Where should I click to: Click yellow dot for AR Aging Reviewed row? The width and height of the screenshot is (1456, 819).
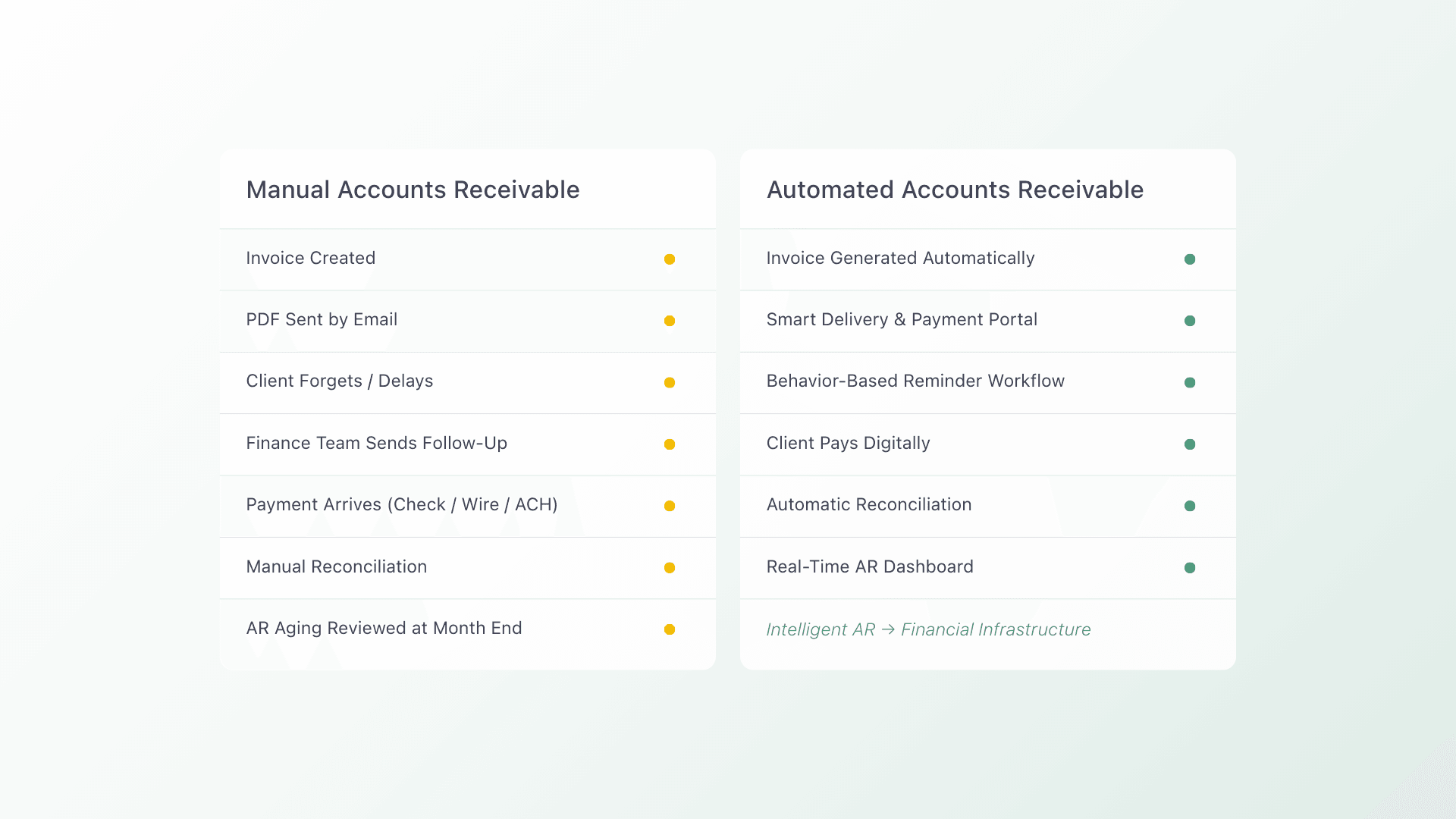pos(670,629)
